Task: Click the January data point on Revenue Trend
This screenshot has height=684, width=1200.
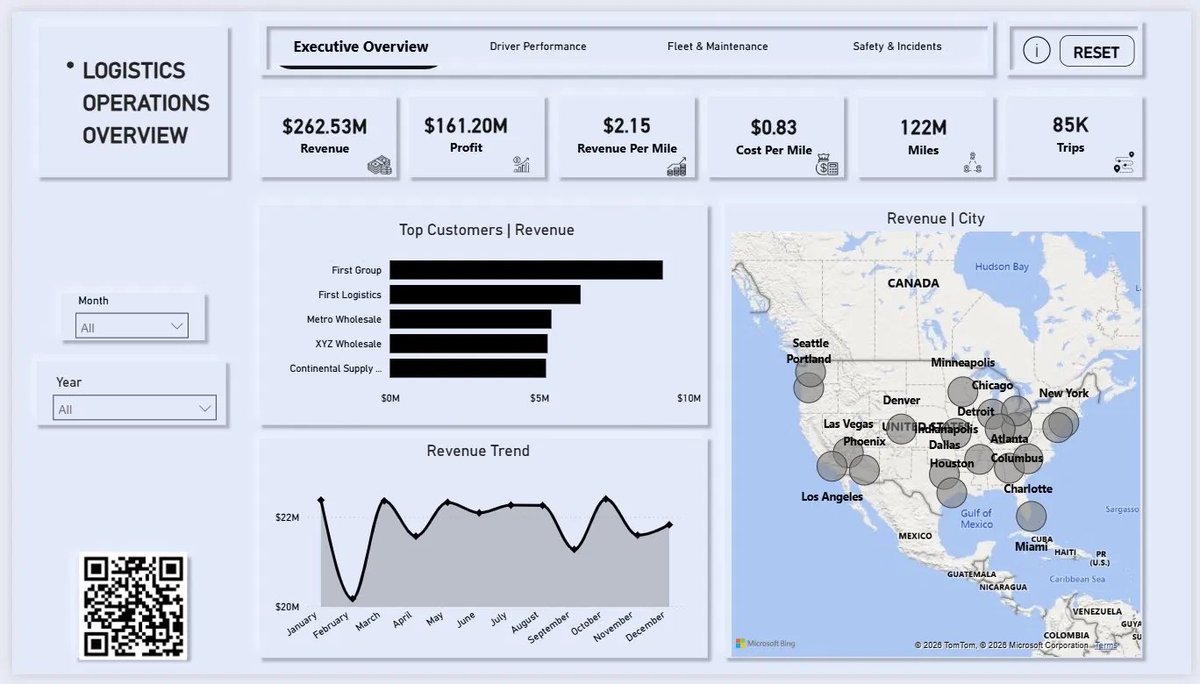Action: click(x=321, y=500)
